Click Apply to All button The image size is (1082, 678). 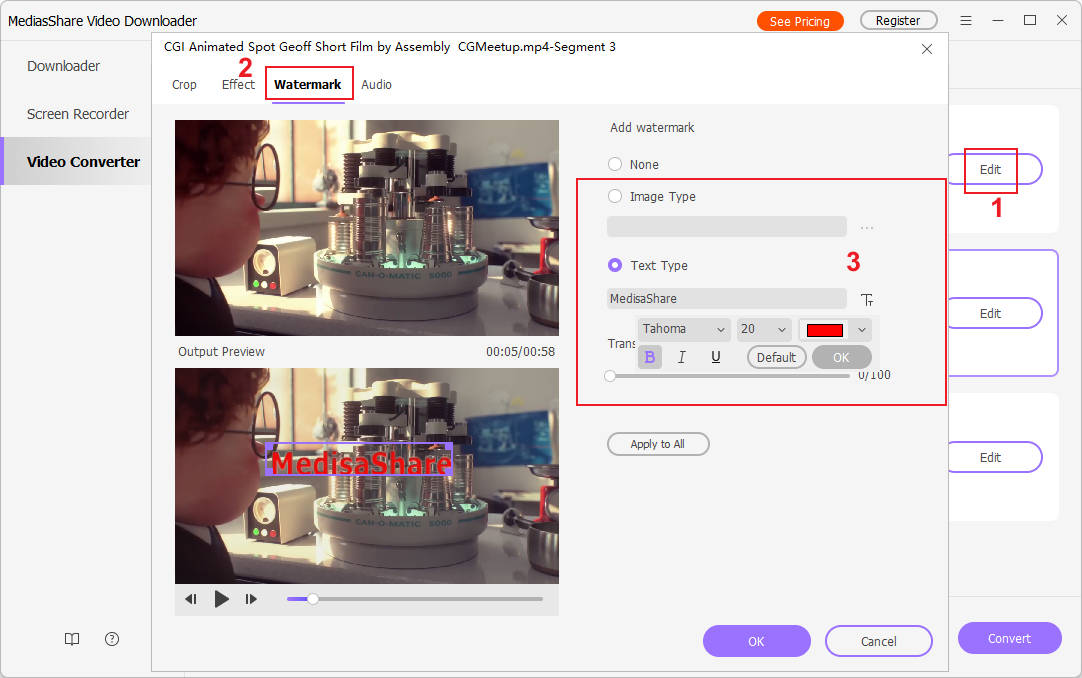coord(658,444)
